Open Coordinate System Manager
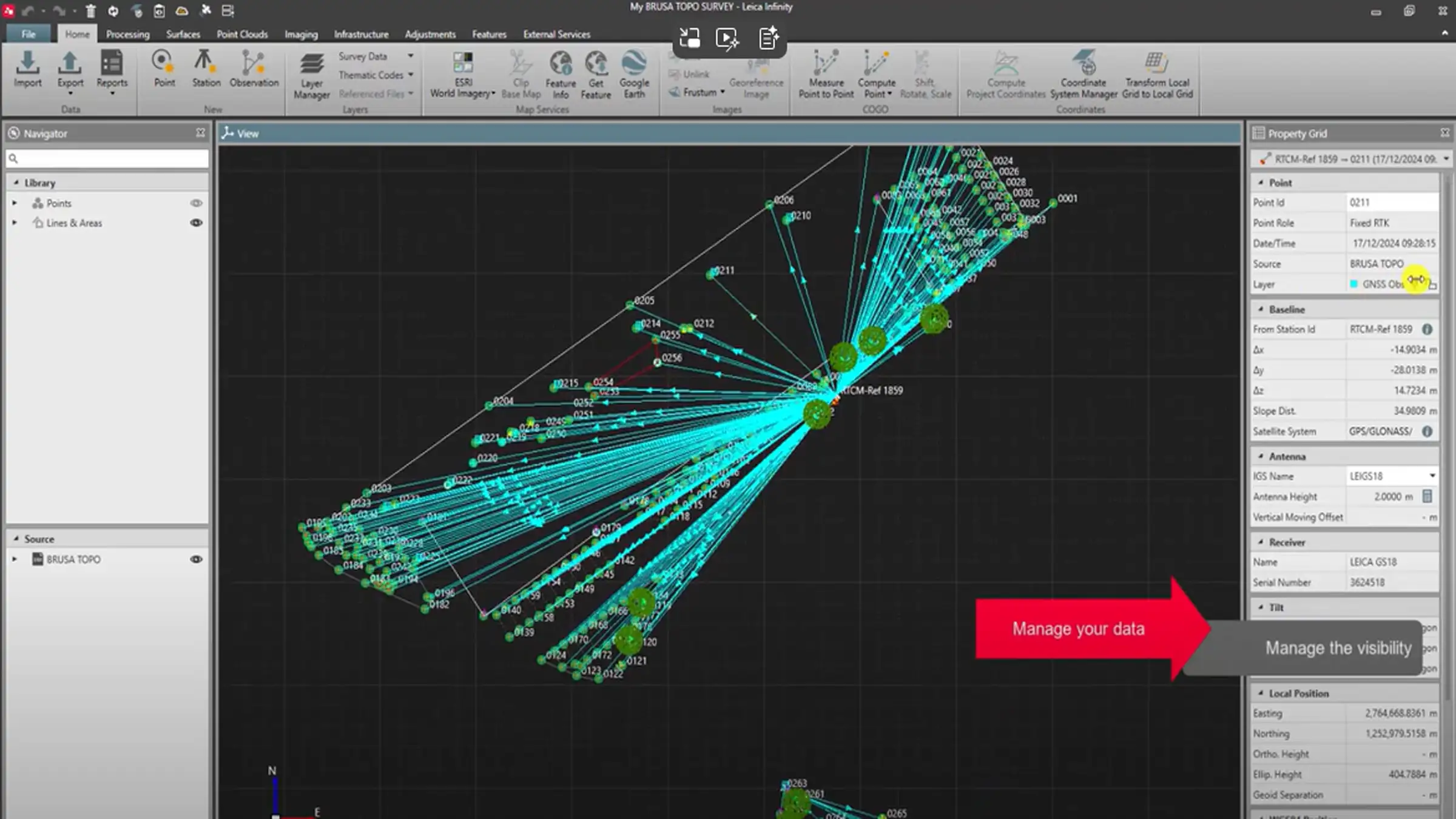Image resolution: width=1456 pixels, height=819 pixels. (1084, 73)
